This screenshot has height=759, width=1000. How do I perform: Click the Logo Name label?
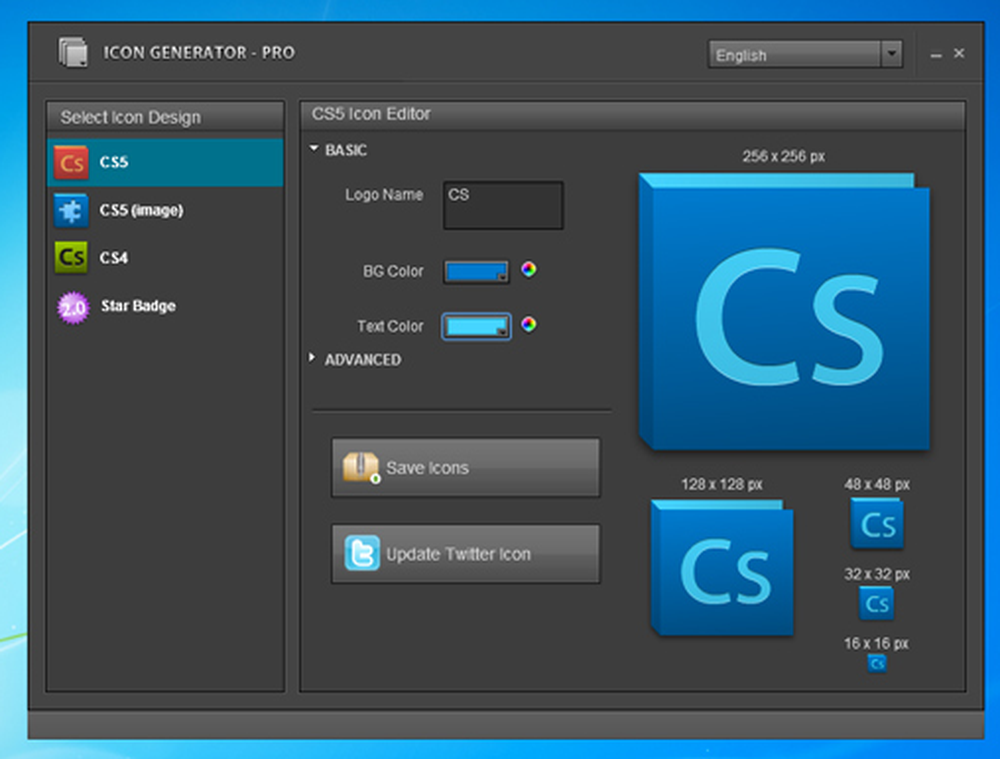pos(384,195)
